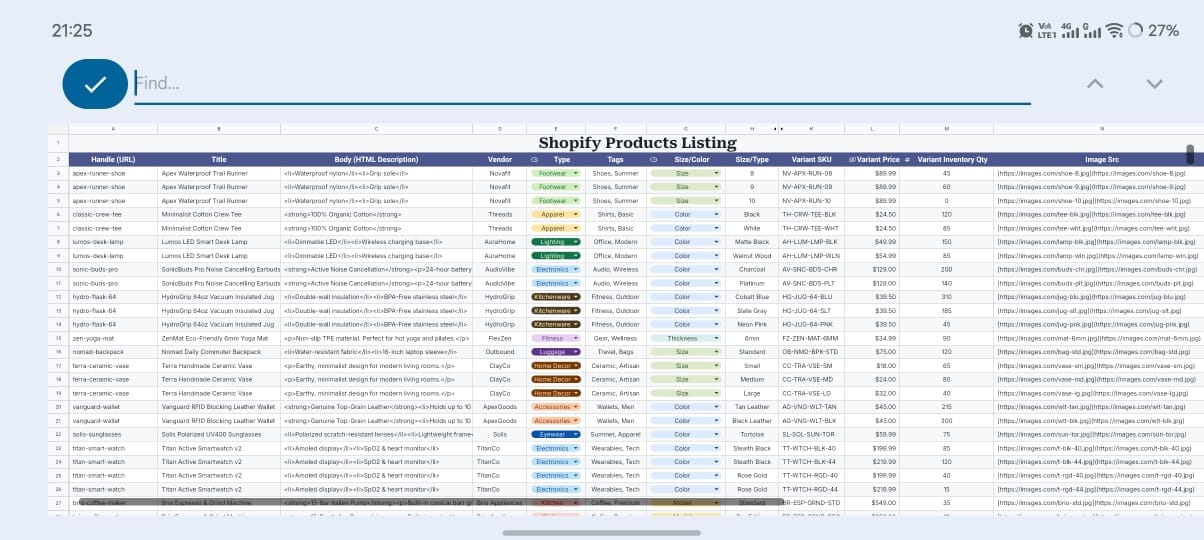Open Color dropdown in Neon Pink row
Screen dimensions: 1204x540
tap(686, 324)
